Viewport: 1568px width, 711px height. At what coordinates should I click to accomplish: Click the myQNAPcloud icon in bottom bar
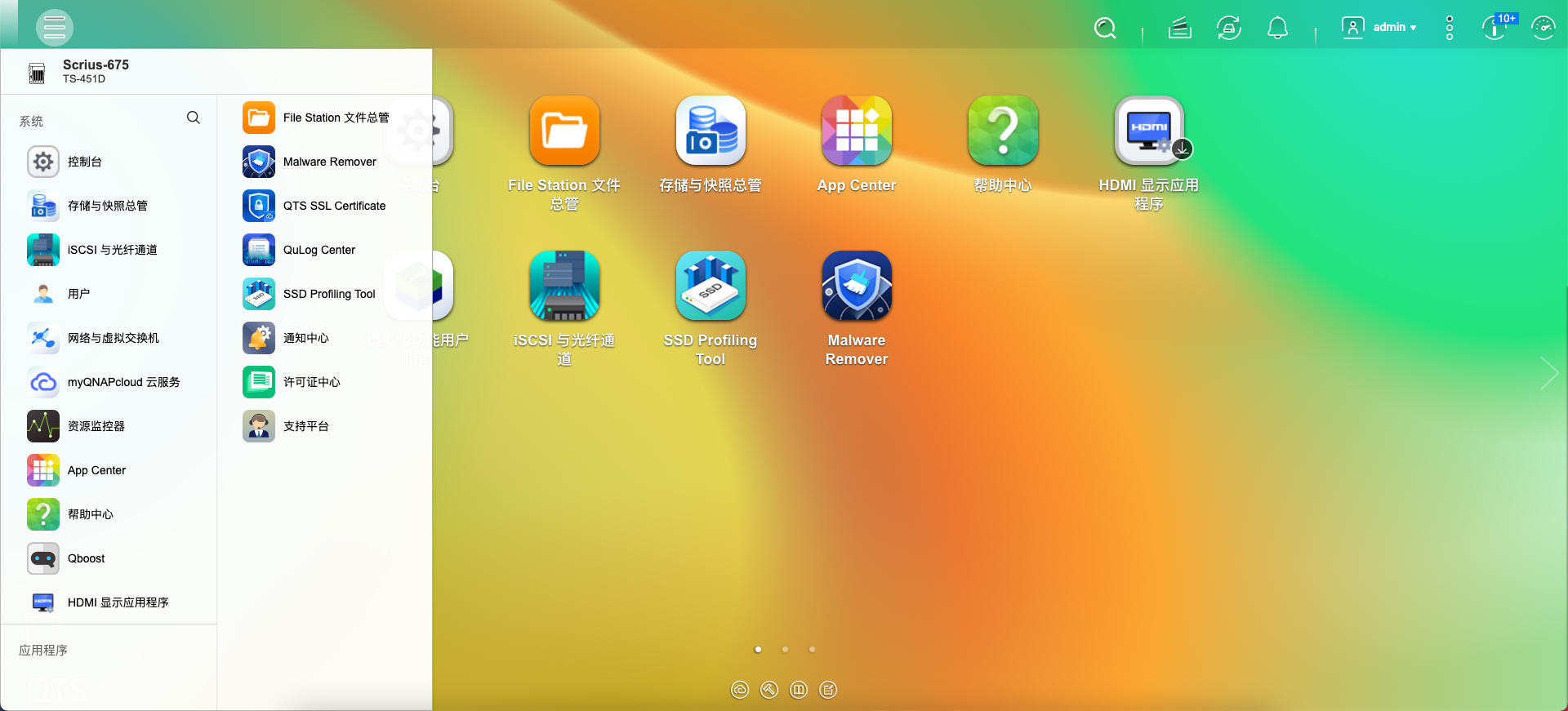(740, 690)
